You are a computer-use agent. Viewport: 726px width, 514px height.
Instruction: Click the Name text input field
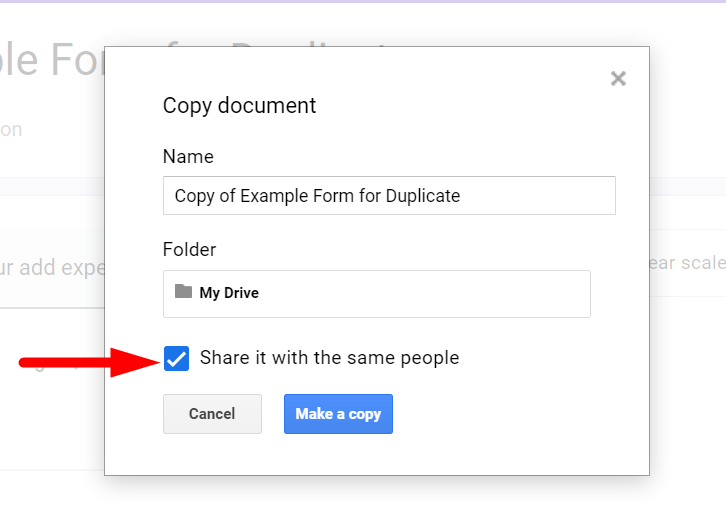tap(389, 196)
